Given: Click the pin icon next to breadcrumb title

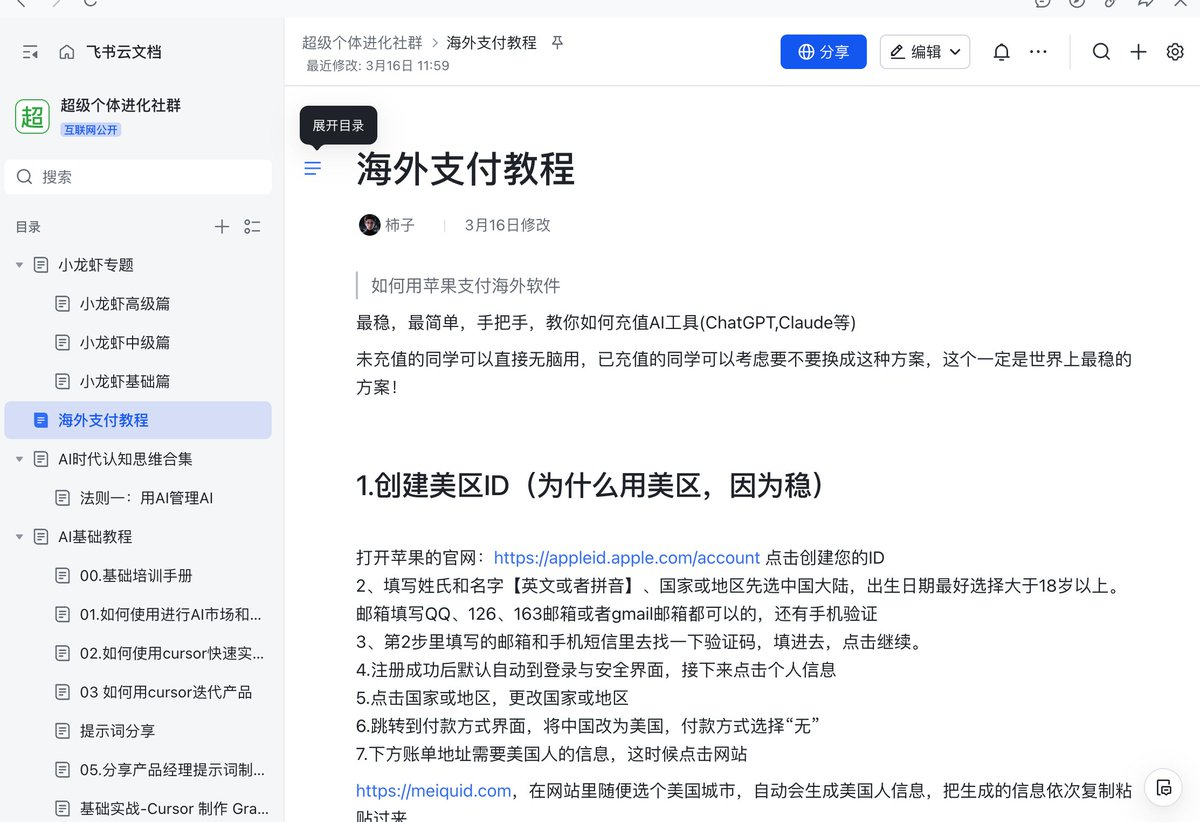Looking at the screenshot, I should pos(558,43).
